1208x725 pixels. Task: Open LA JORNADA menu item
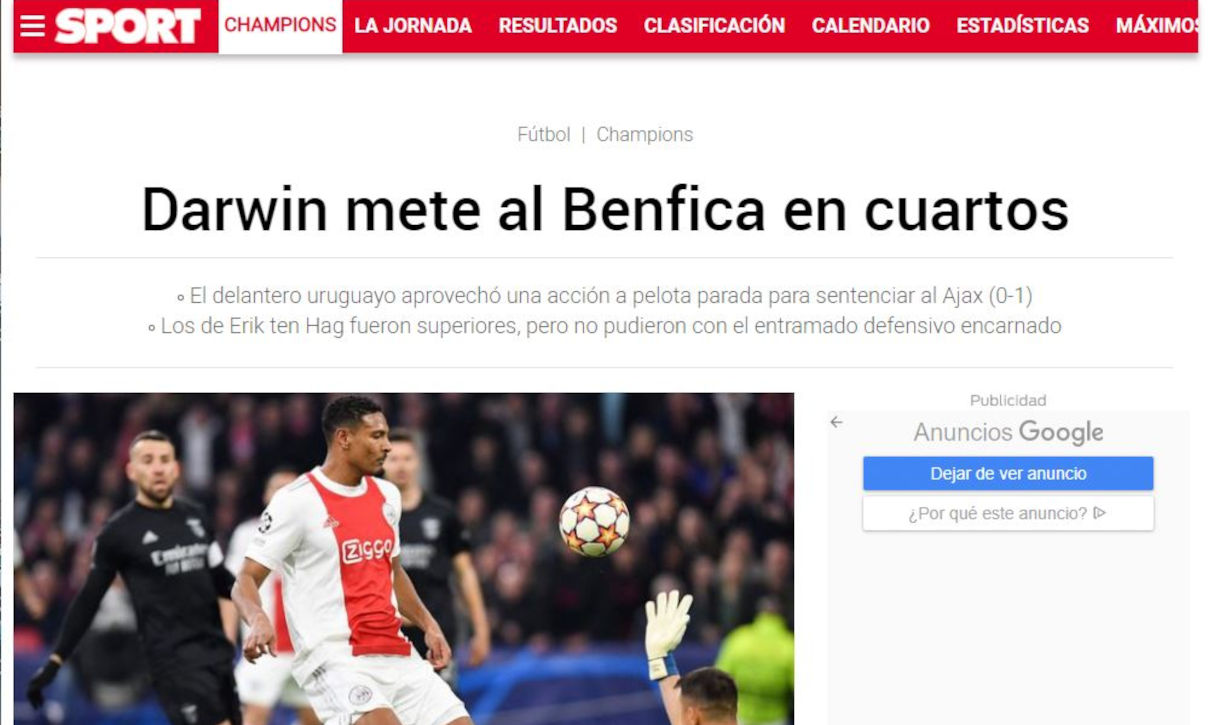pos(413,26)
